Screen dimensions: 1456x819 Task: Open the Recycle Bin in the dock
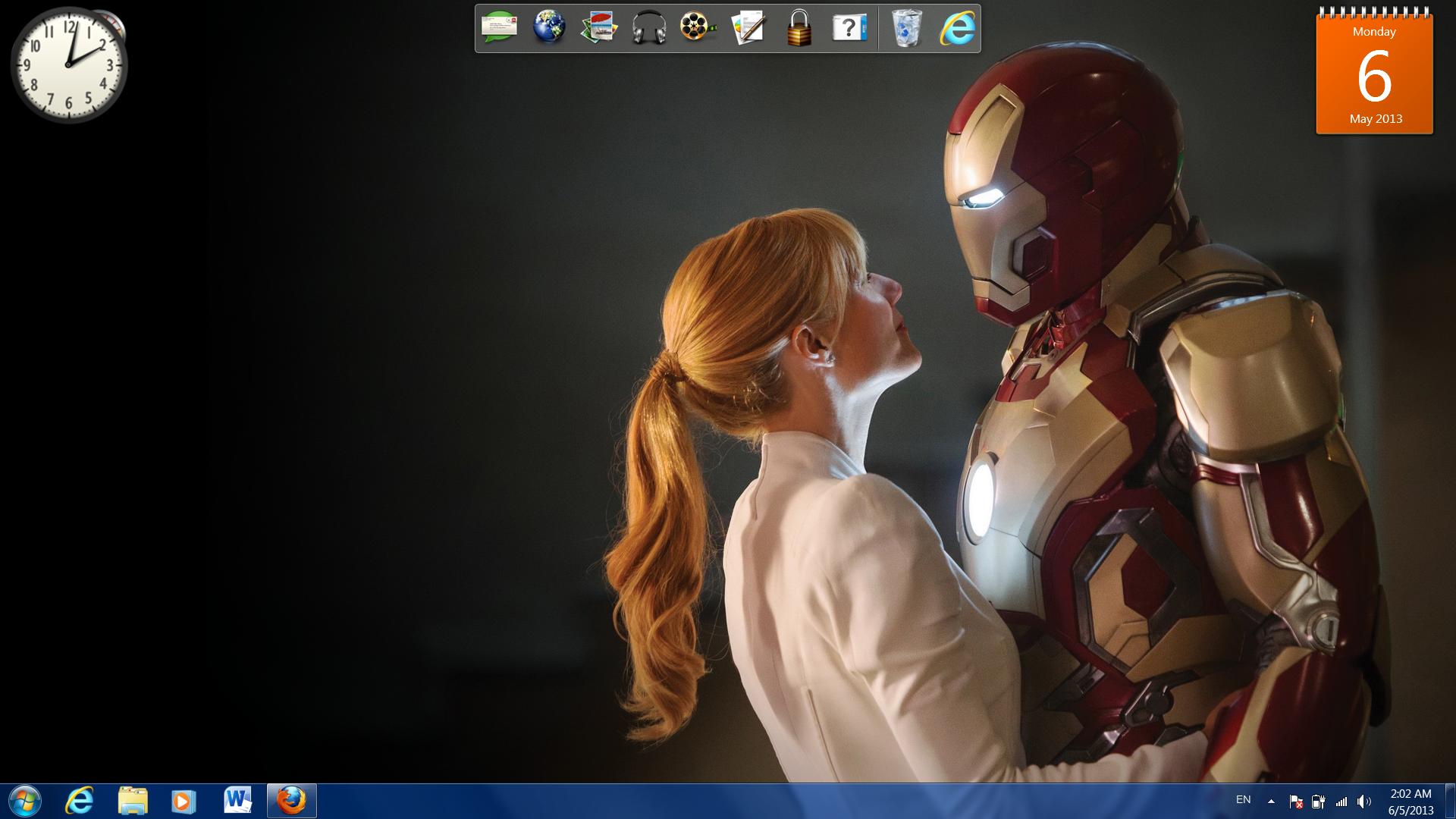[907, 28]
